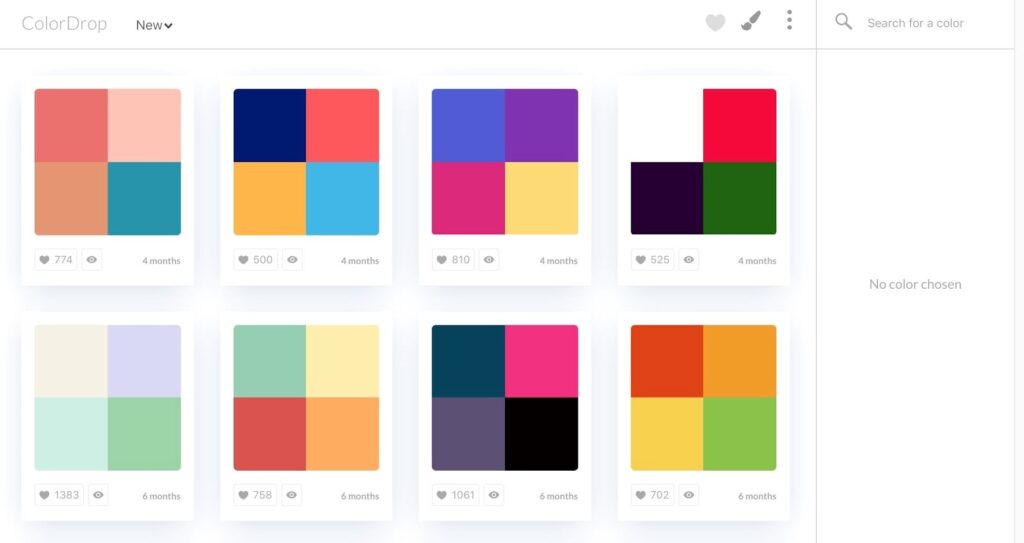The width and height of the screenshot is (1024, 543).
Task: Click the 758 likes button
Action: (x=255, y=495)
